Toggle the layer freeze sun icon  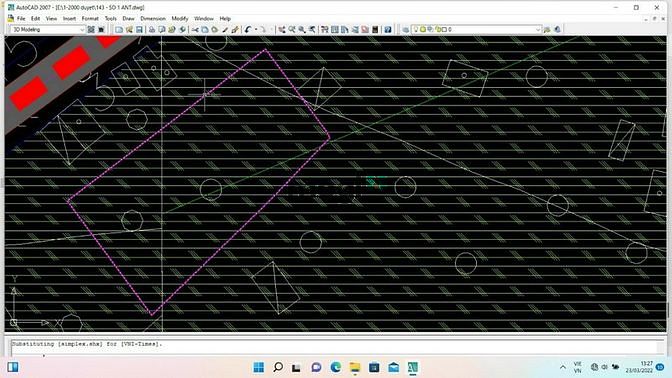[423, 30]
